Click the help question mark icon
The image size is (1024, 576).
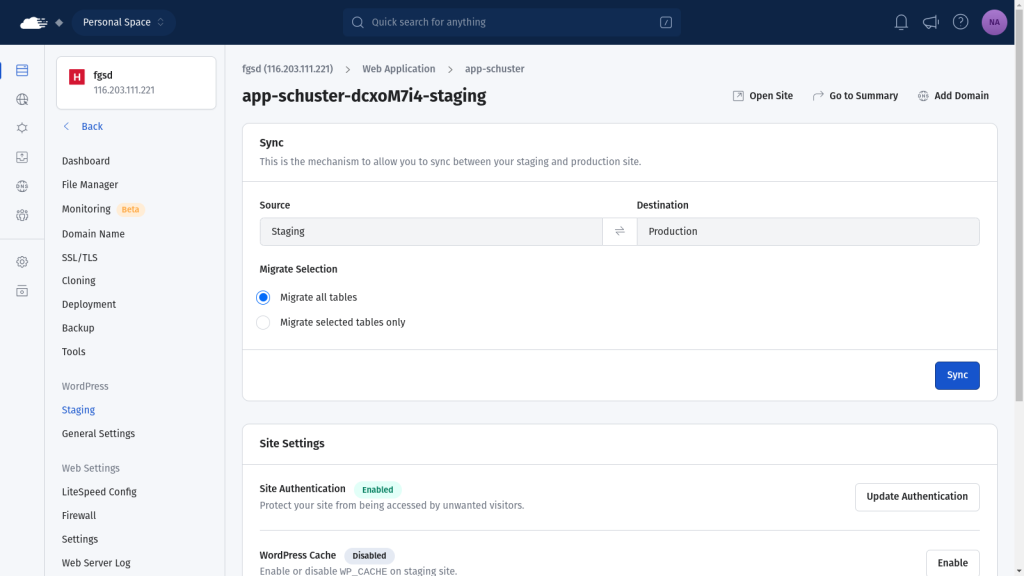tap(960, 22)
